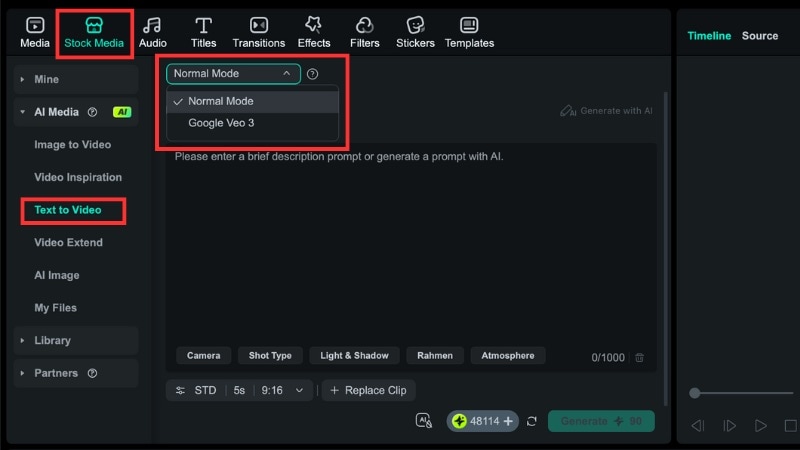Stop the preview playback
This screenshot has height=450, width=800.
pyautogui.click(x=791, y=425)
